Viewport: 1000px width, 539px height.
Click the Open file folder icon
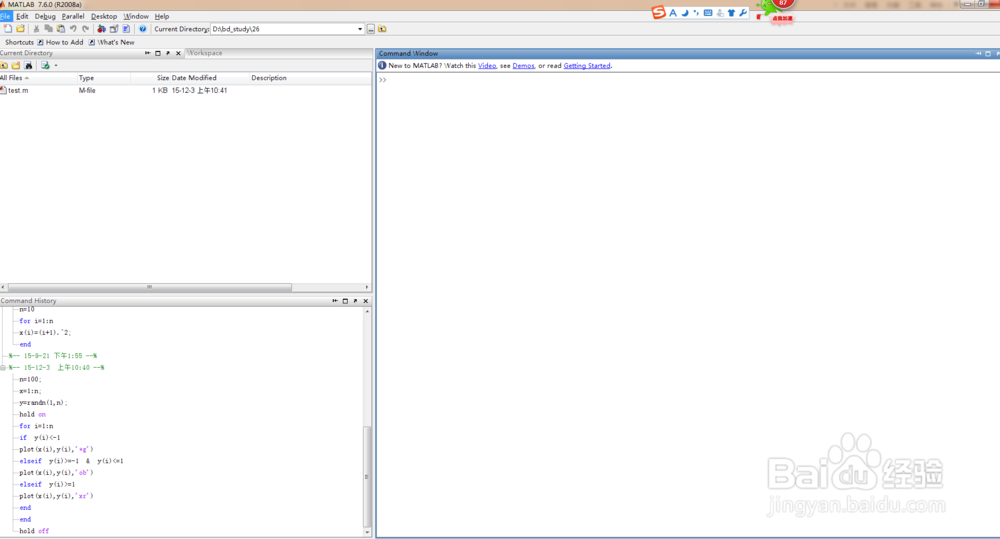click(20, 29)
